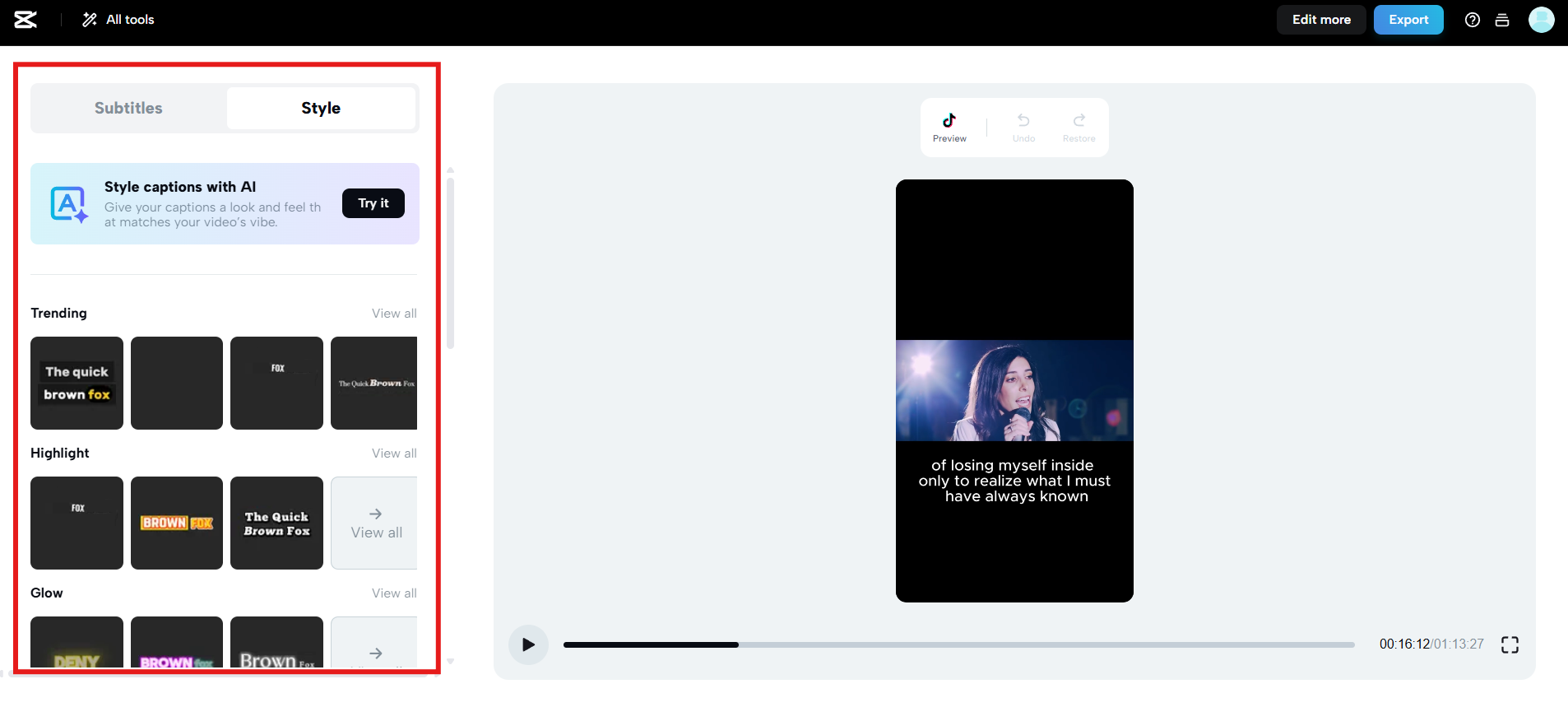1568x707 pixels.
Task: Choose 'The quick brown fox' Trending style
Action: pos(77,383)
